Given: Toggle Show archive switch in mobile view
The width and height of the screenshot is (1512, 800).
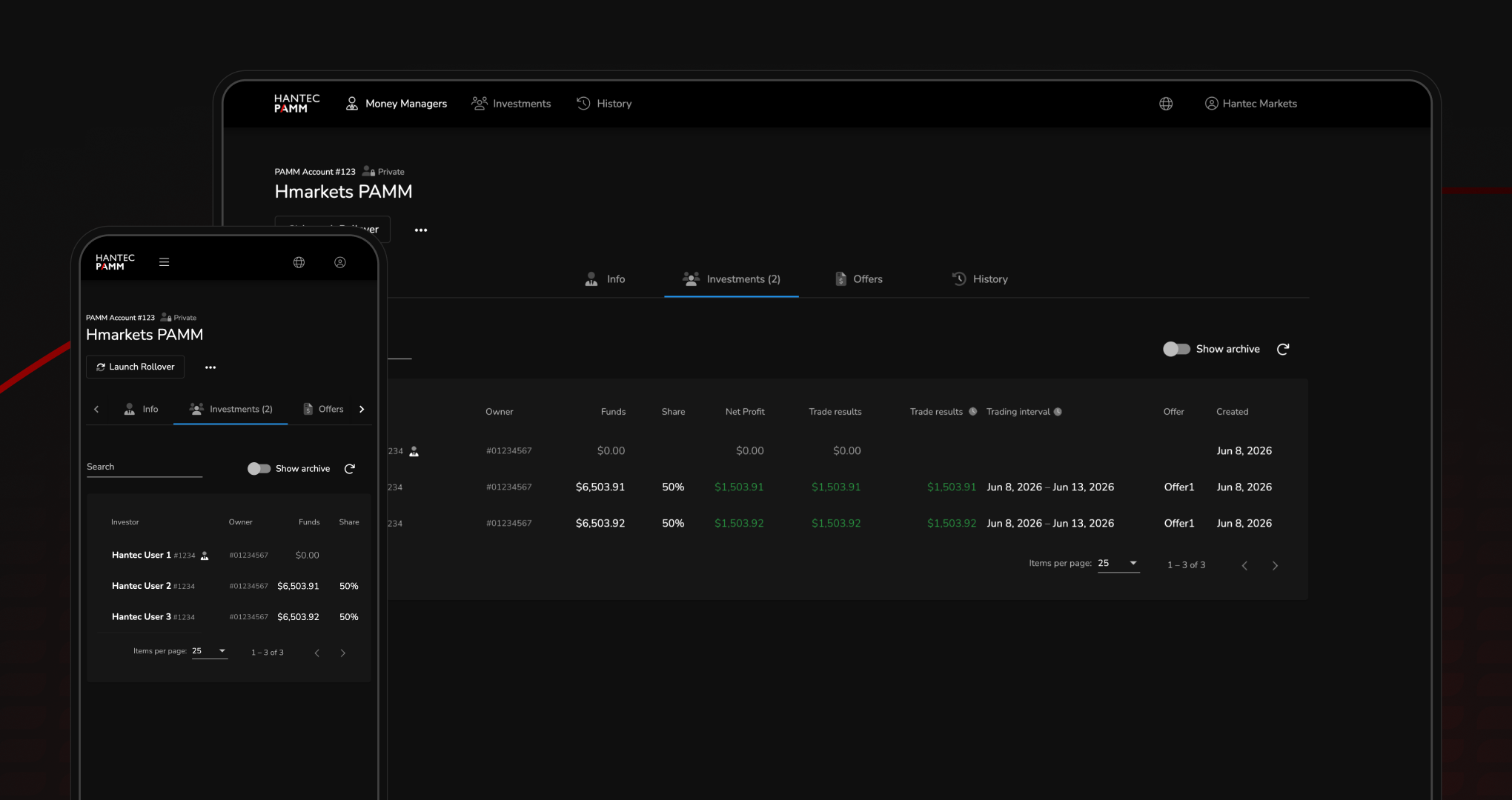Looking at the screenshot, I should (259, 469).
